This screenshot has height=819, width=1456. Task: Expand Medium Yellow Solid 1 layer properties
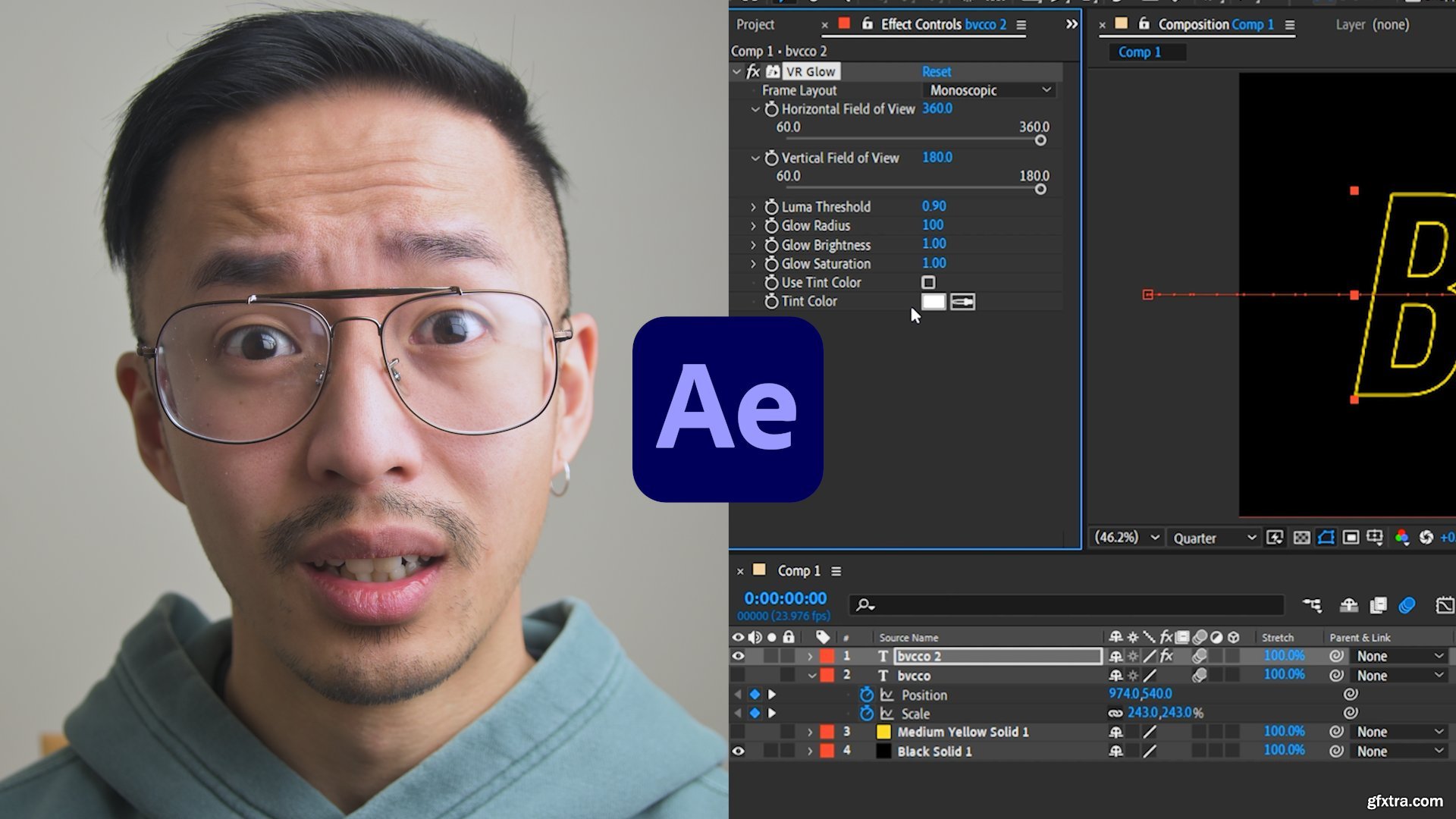tap(811, 732)
